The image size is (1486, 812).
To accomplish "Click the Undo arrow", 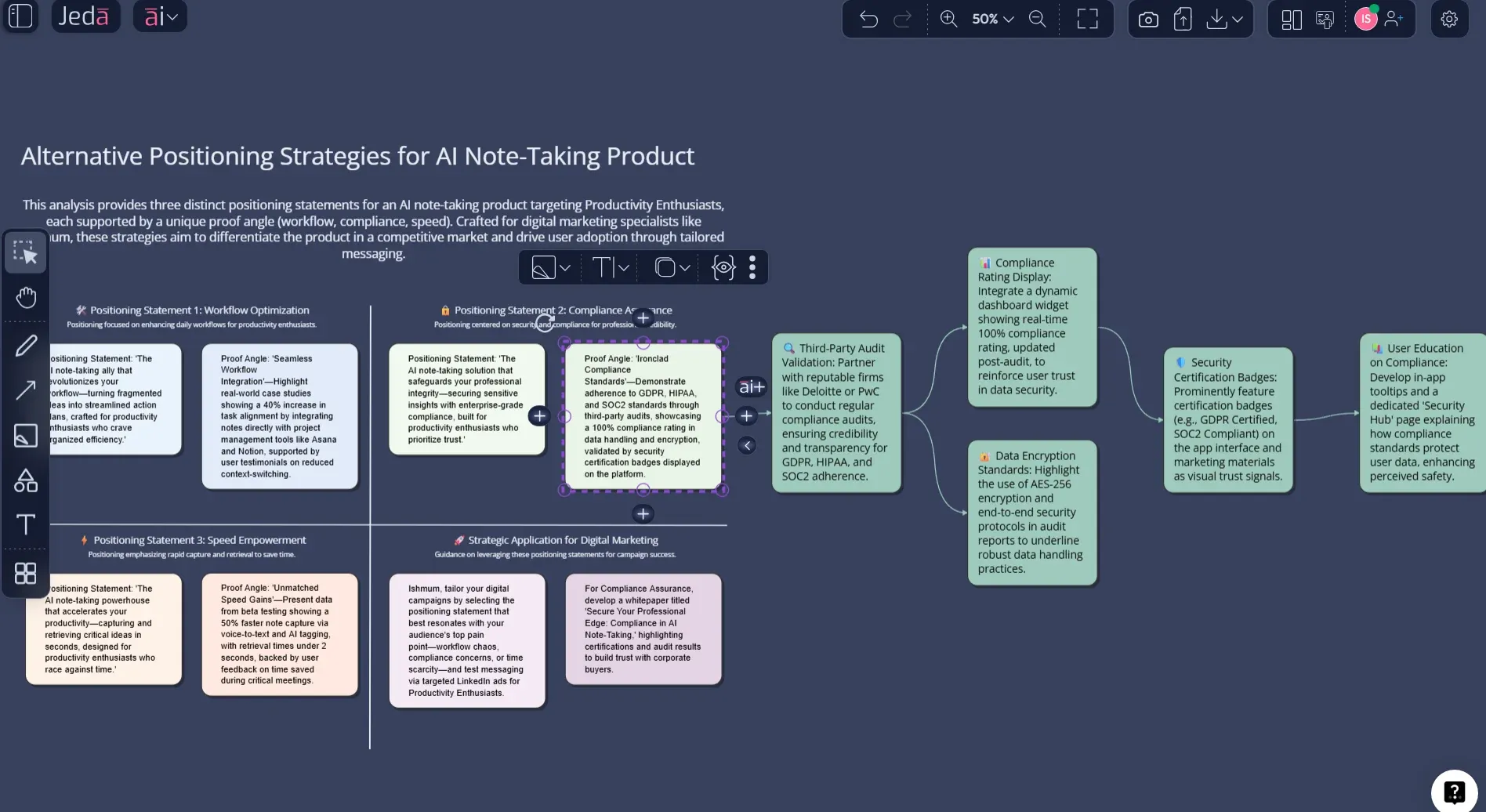I will [x=868, y=19].
